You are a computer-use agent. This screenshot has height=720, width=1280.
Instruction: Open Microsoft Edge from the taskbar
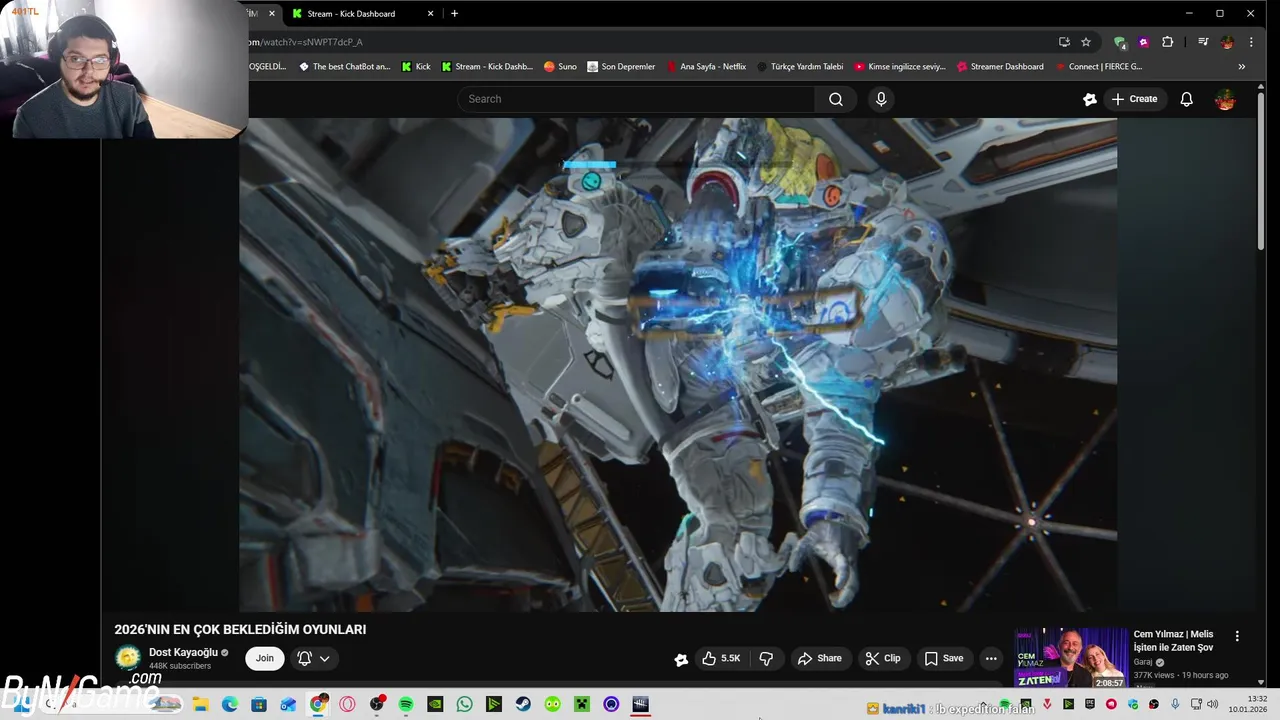[230, 704]
